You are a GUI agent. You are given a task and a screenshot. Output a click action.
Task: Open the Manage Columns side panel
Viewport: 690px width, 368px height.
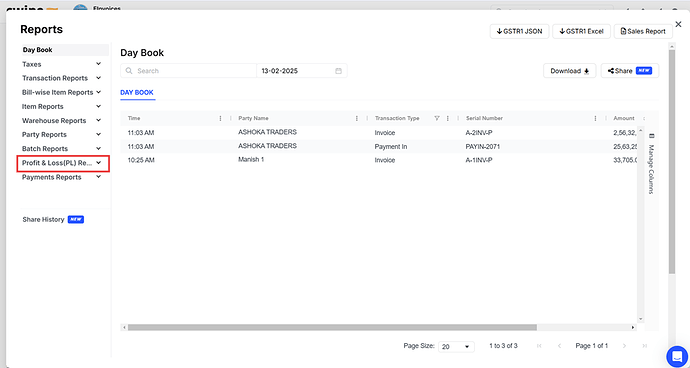pyautogui.click(x=651, y=163)
